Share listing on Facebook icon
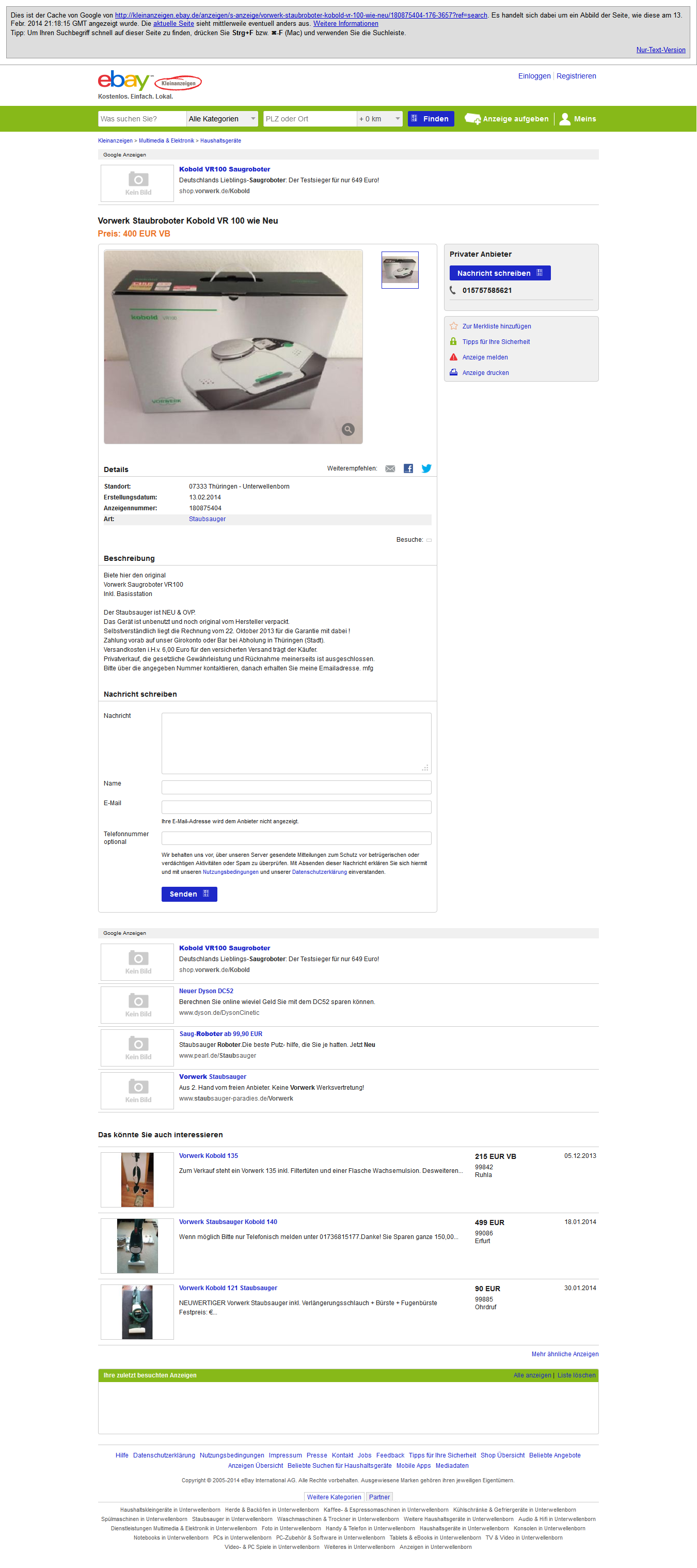This screenshot has height=1568, width=697. (408, 469)
